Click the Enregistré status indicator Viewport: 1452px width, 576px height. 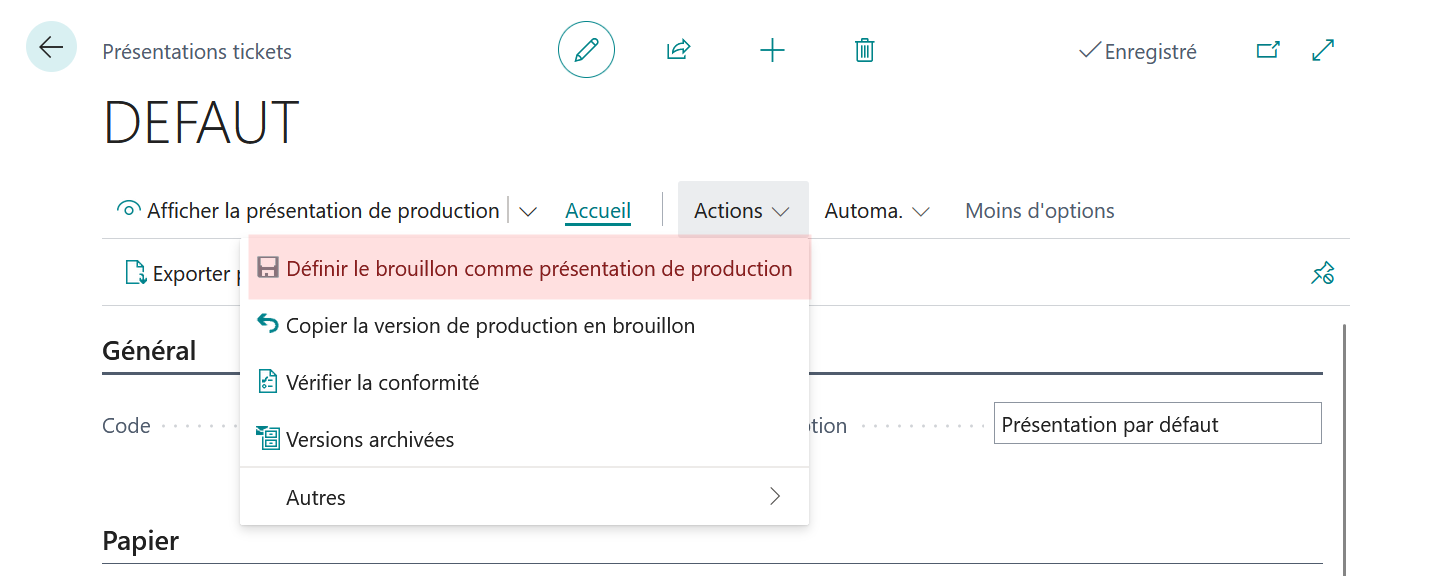tap(1138, 51)
